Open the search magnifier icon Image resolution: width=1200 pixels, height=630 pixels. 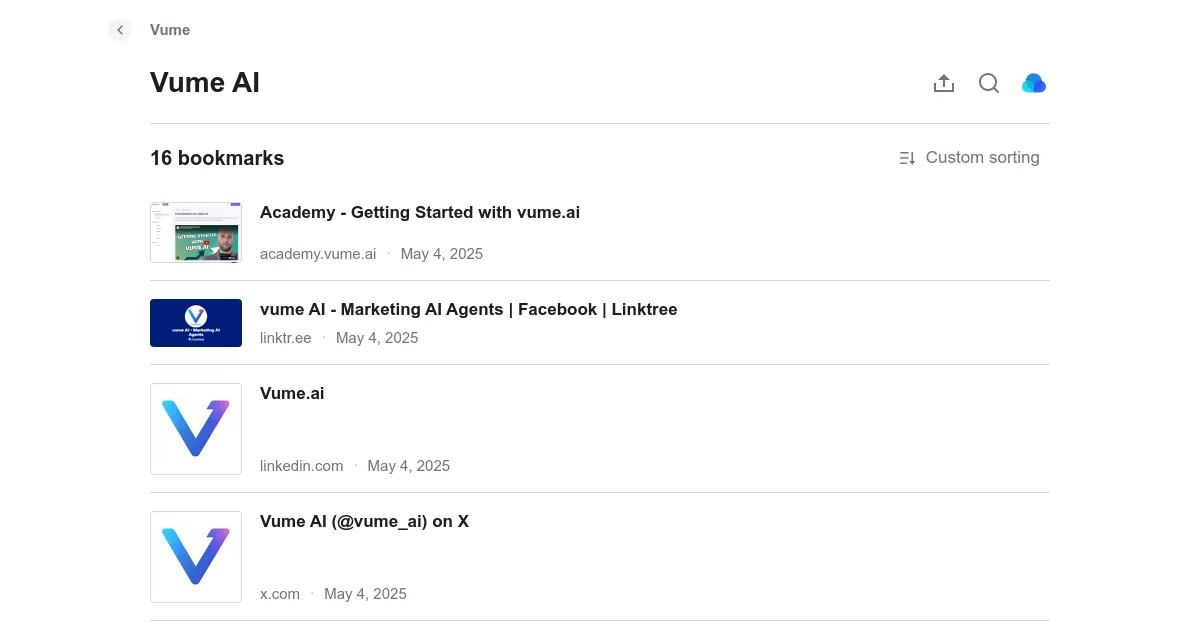(x=989, y=84)
